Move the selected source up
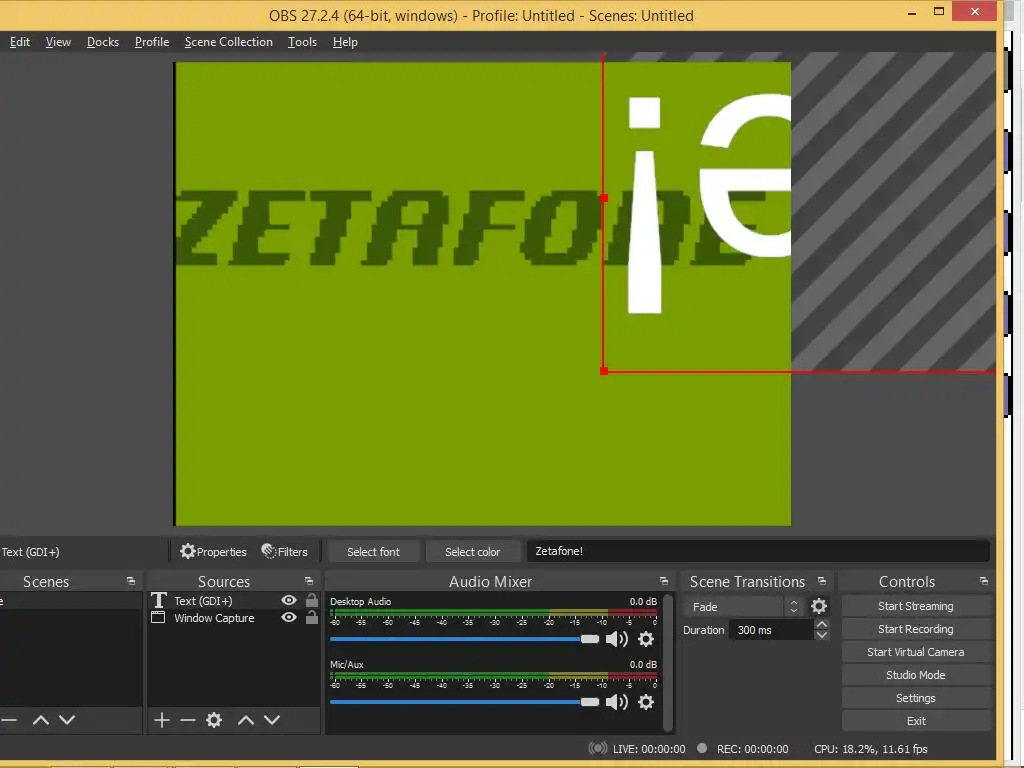The width and height of the screenshot is (1024, 768). click(x=246, y=720)
